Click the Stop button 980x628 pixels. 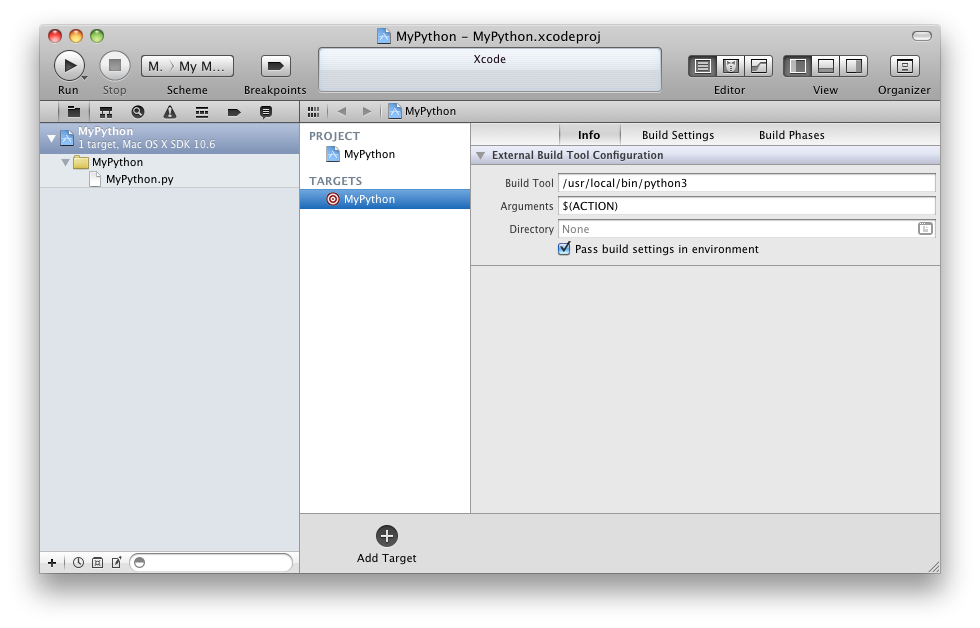(x=115, y=66)
